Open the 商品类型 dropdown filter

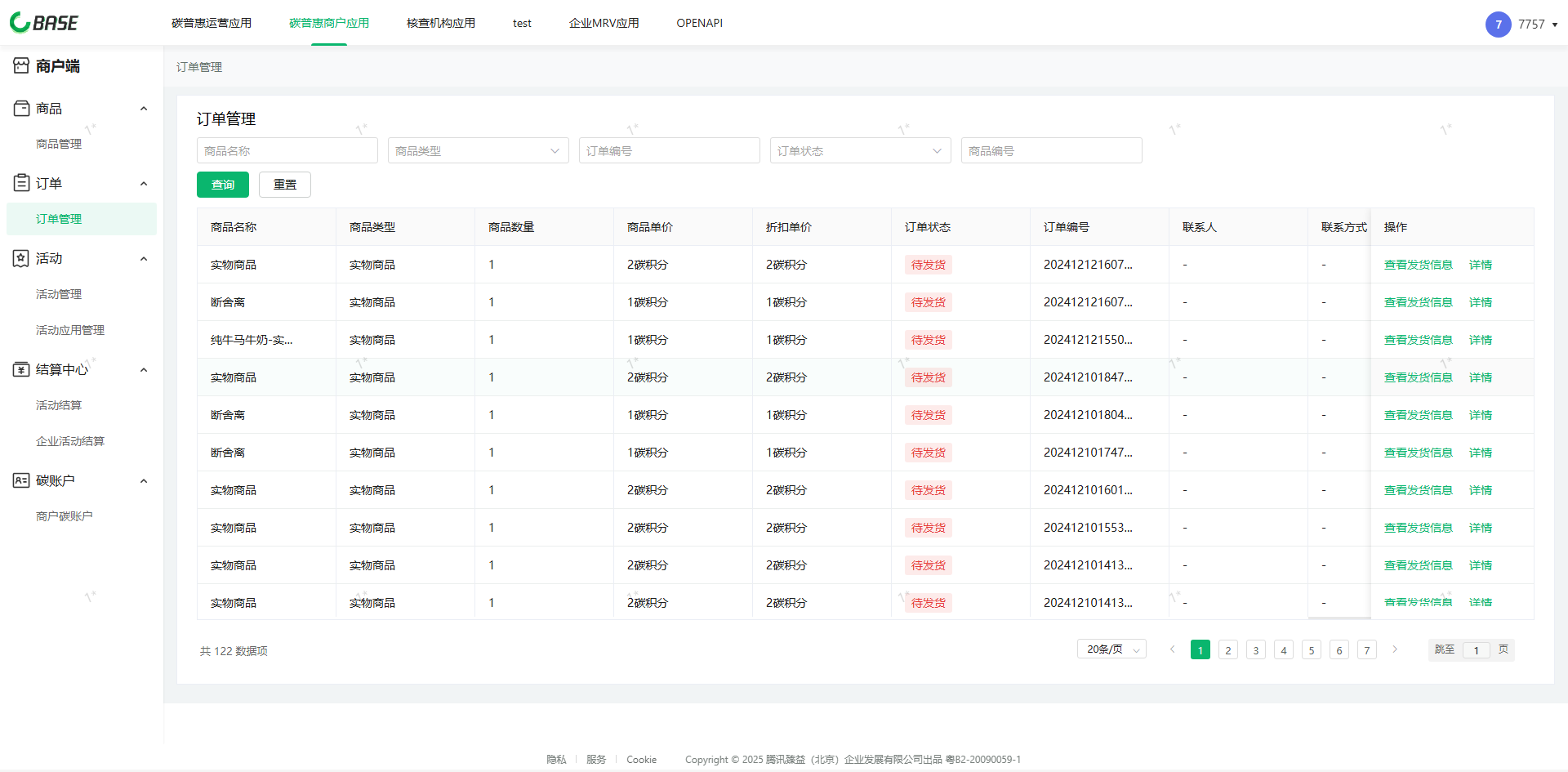[478, 151]
